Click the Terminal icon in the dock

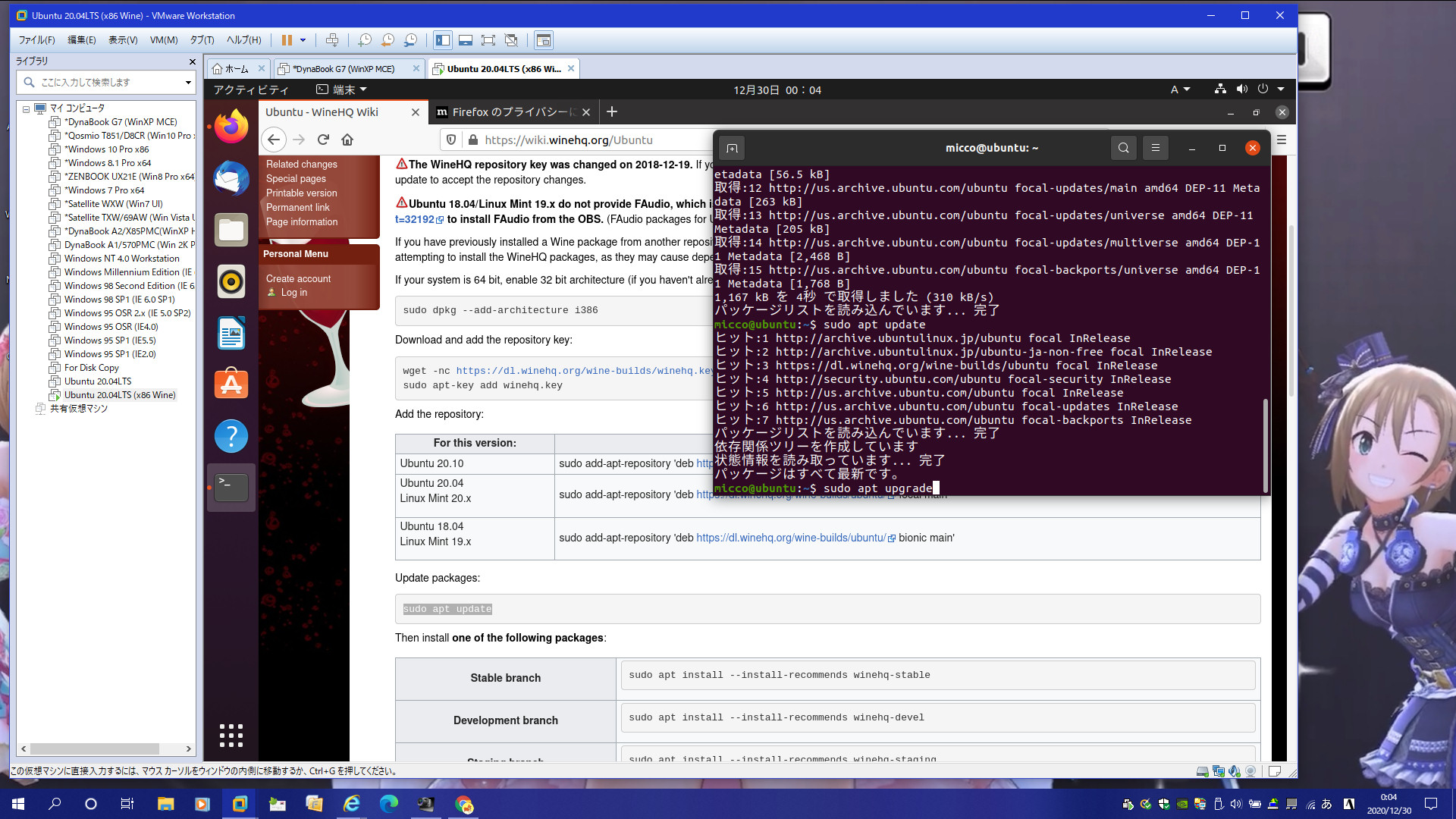231,488
